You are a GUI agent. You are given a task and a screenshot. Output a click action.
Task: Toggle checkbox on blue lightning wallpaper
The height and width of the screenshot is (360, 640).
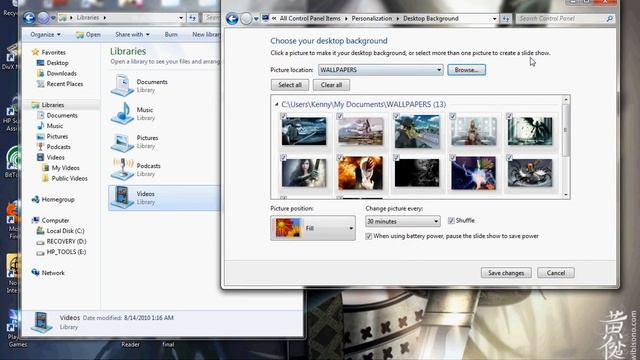coord(453,158)
